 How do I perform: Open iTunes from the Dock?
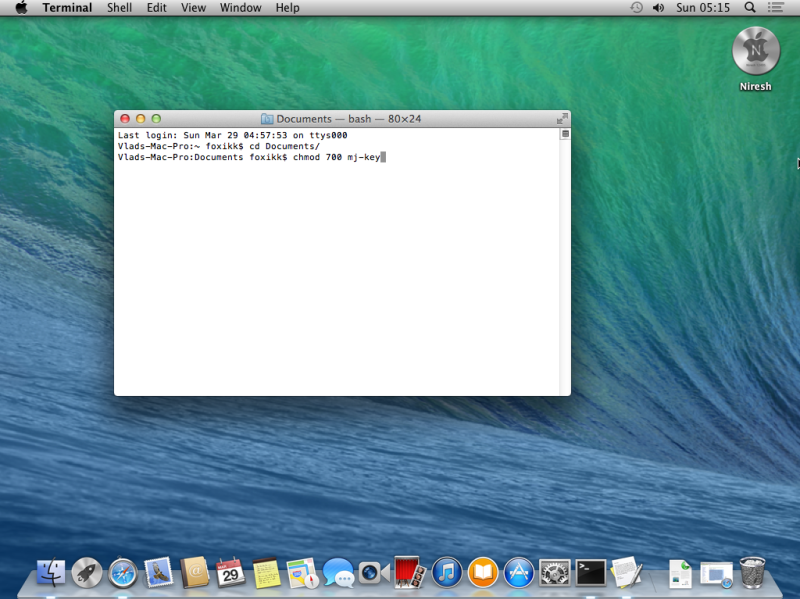pyautogui.click(x=446, y=572)
